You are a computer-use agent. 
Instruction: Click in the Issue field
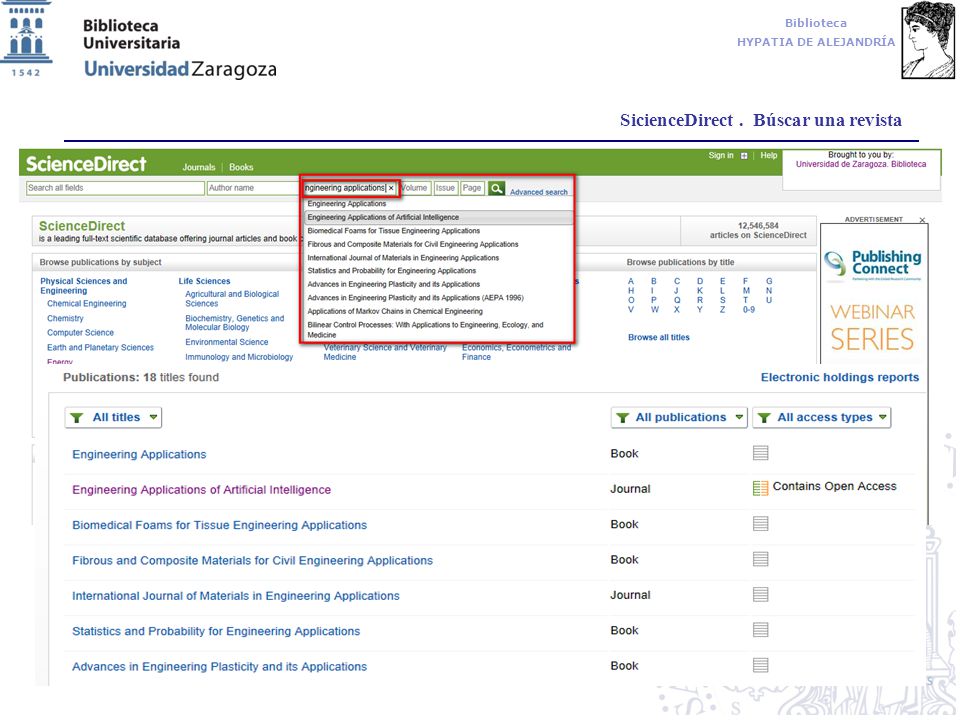click(x=446, y=188)
